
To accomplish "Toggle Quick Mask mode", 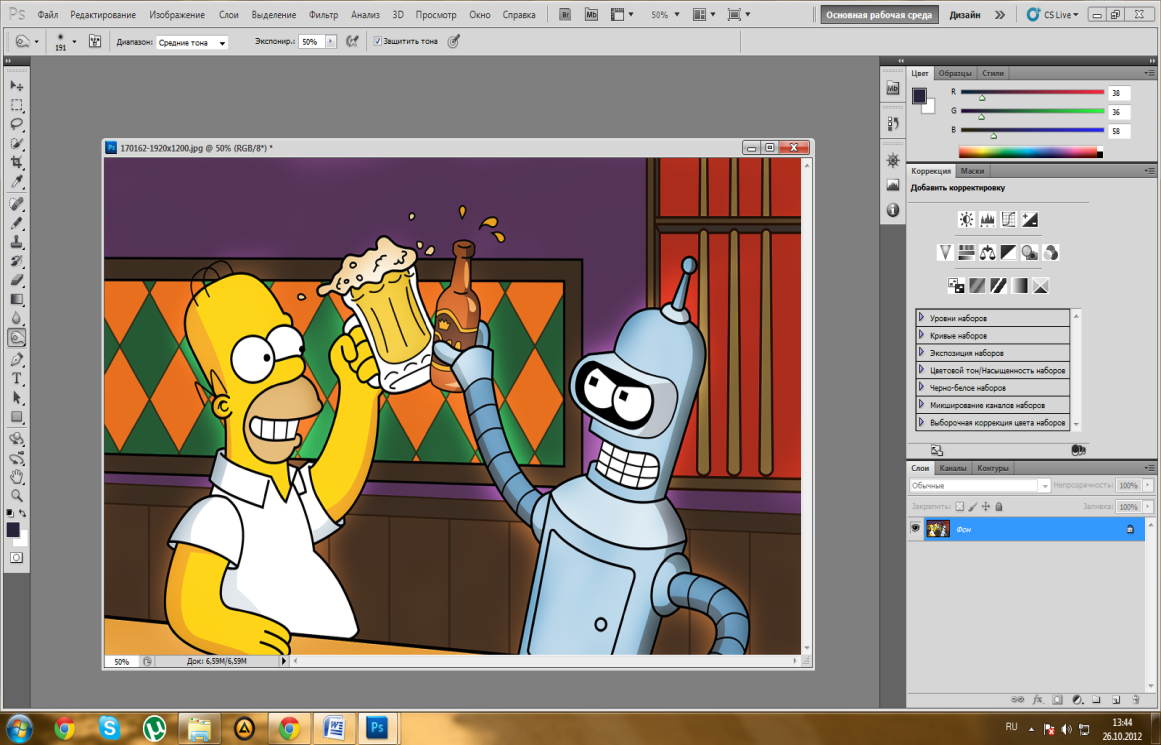I will [16, 558].
